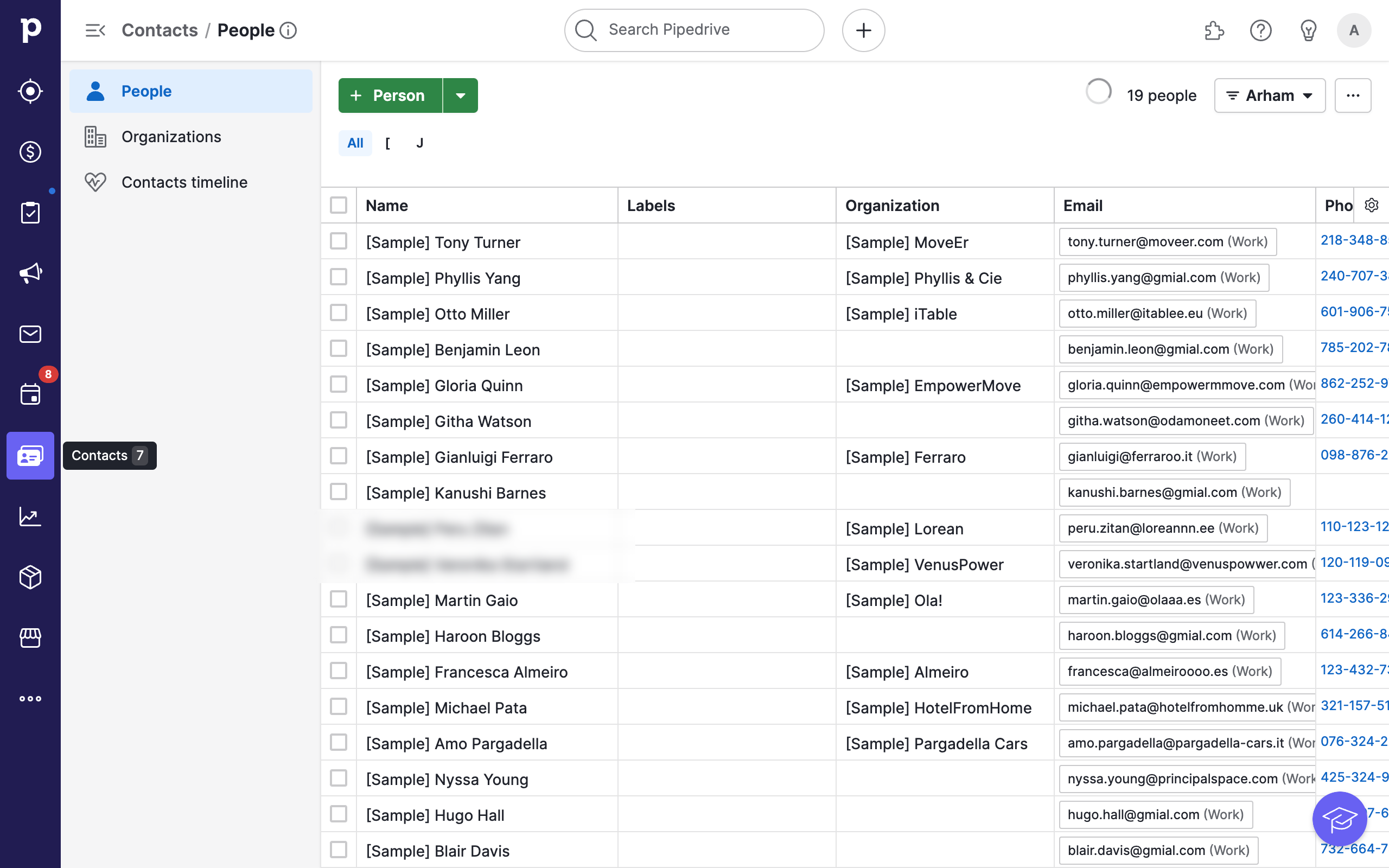Open Insights chart icon in sidebar
1389x868 pixels.
click(x=30, y=516)
